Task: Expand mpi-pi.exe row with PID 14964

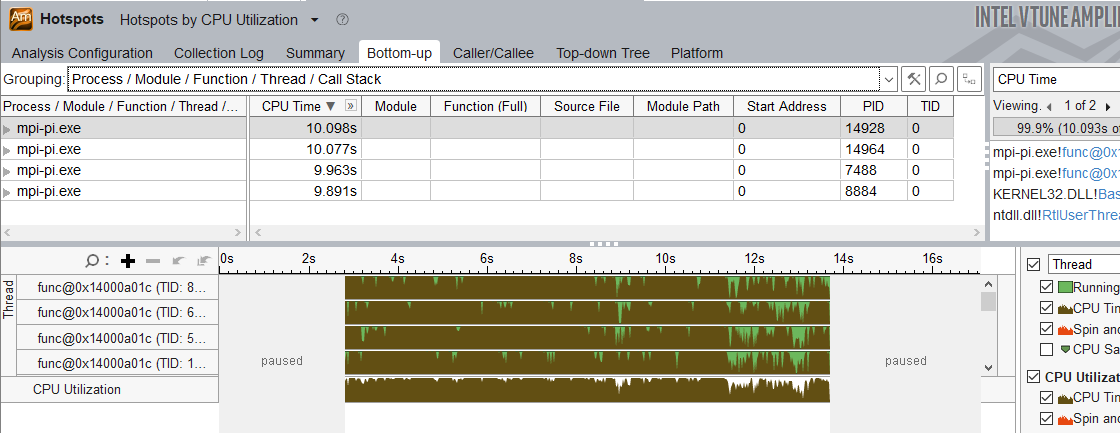Action: [7, 150]
